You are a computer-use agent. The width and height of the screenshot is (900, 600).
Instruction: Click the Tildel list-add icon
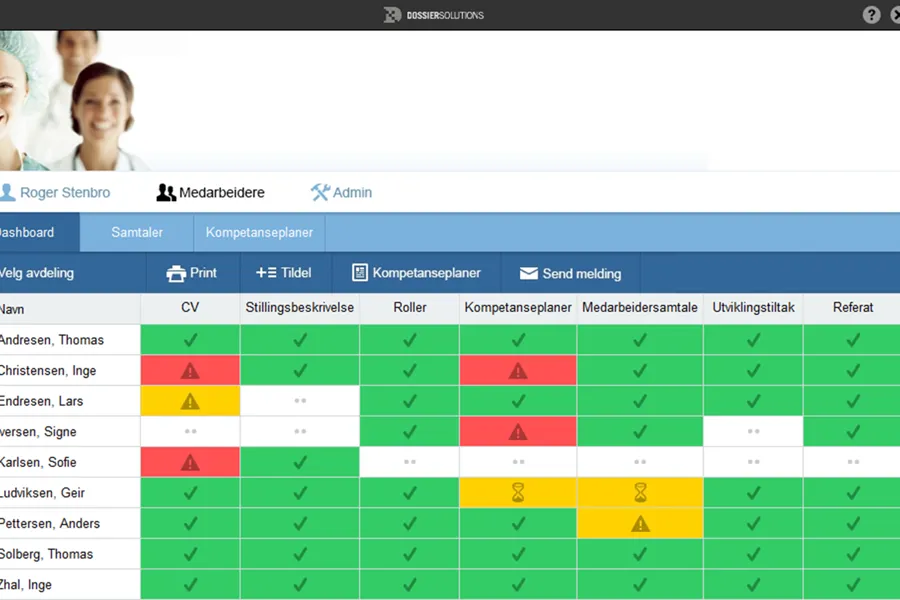(266, 273)
